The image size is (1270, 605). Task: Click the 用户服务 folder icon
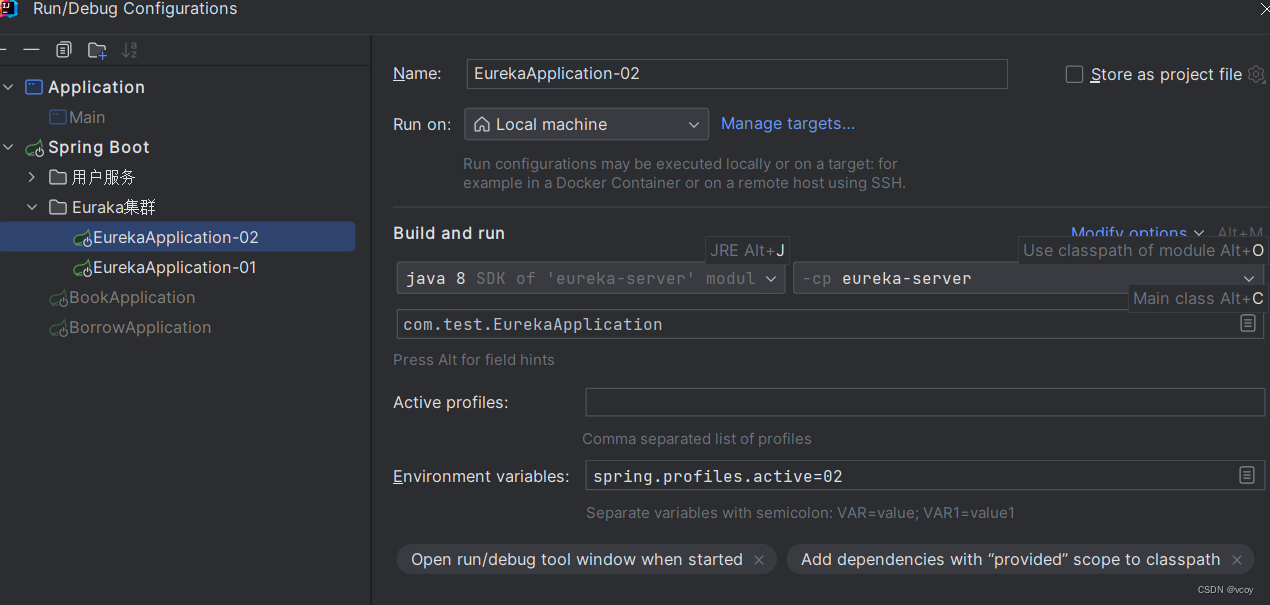point(58,177)
